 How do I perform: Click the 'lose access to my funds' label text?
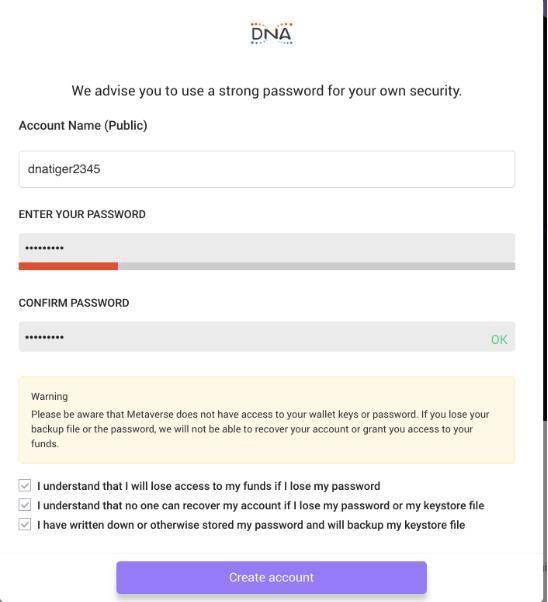[211, 486]
